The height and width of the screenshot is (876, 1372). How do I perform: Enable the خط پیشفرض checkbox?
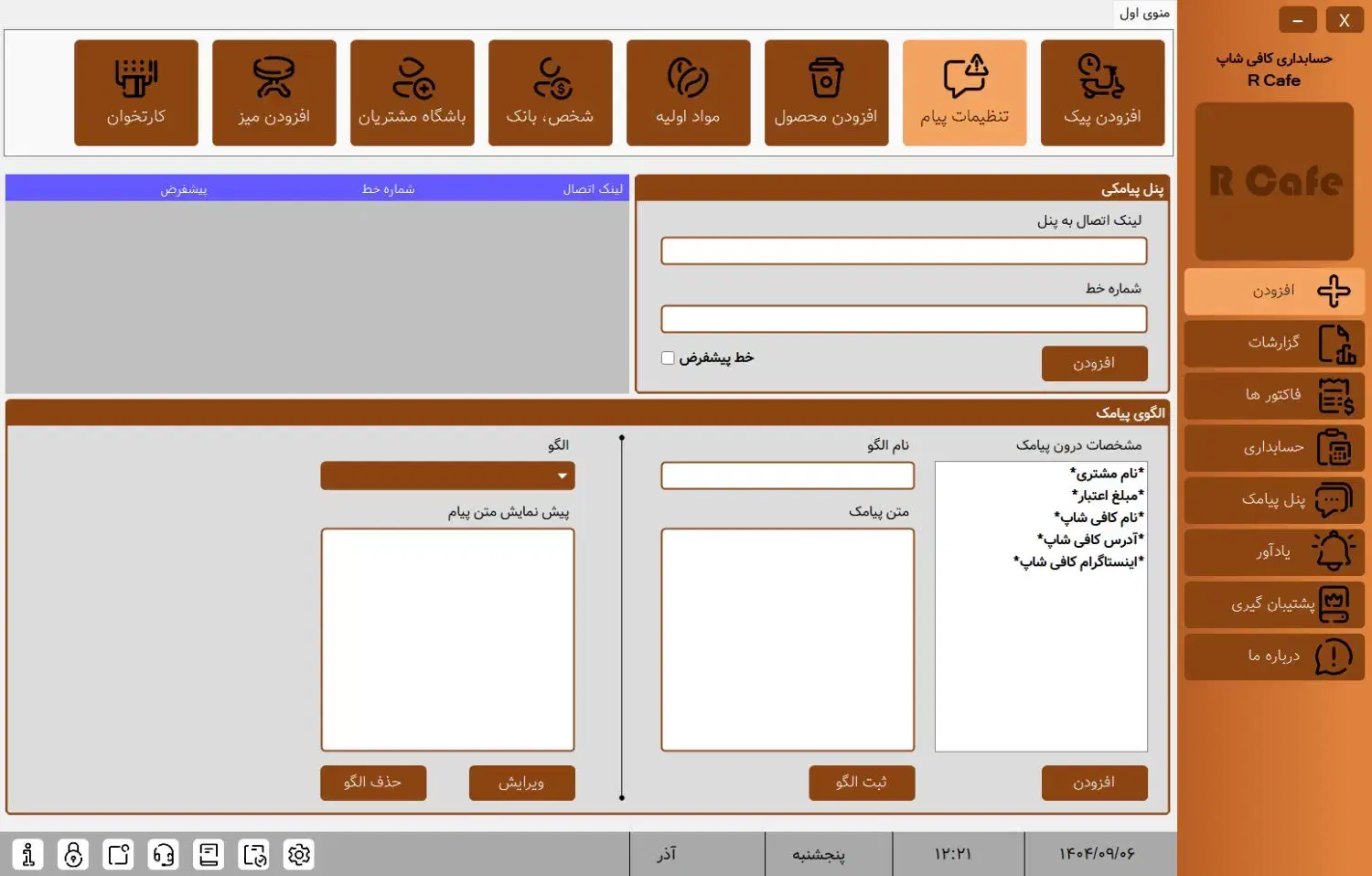point(668,357)
